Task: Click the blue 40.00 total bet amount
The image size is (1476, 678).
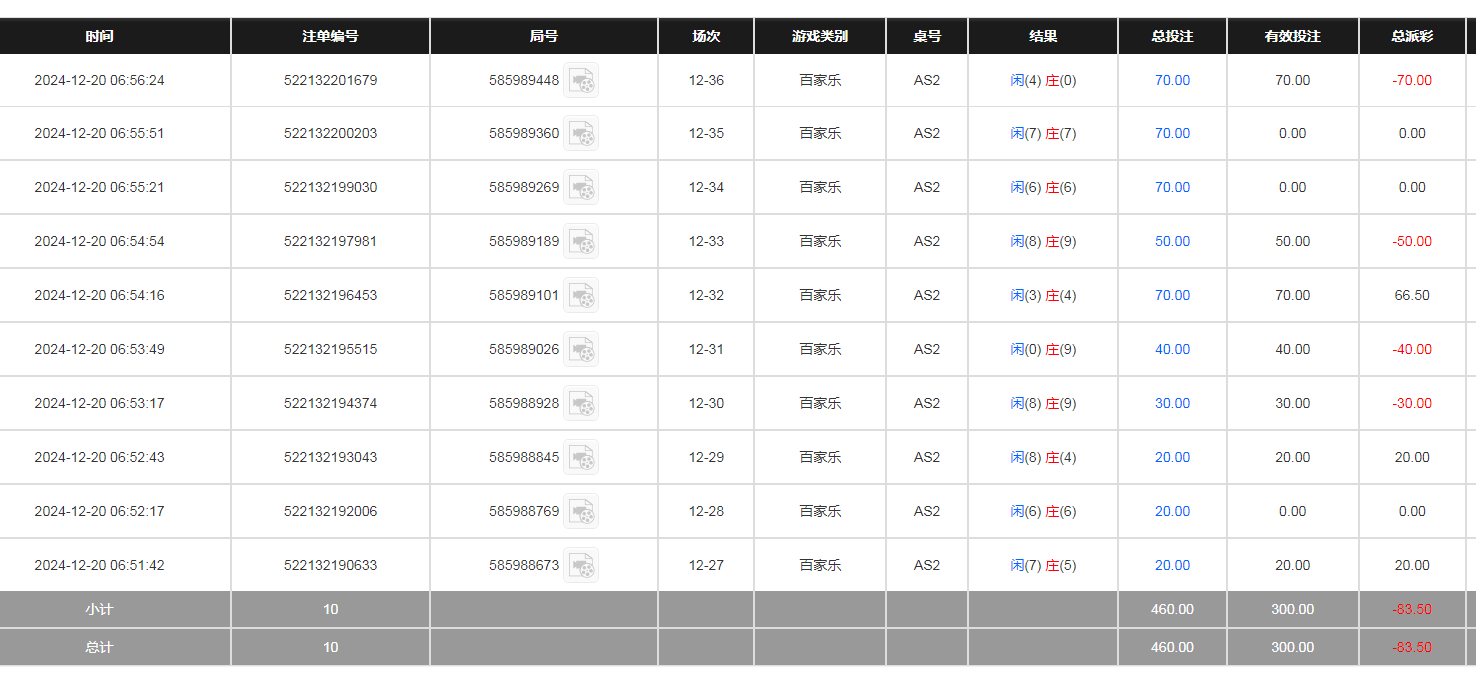Action: (1172, 349)
